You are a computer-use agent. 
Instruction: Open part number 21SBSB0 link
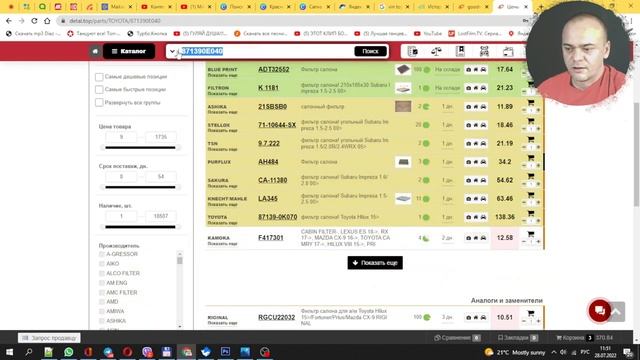pos(272,107)
